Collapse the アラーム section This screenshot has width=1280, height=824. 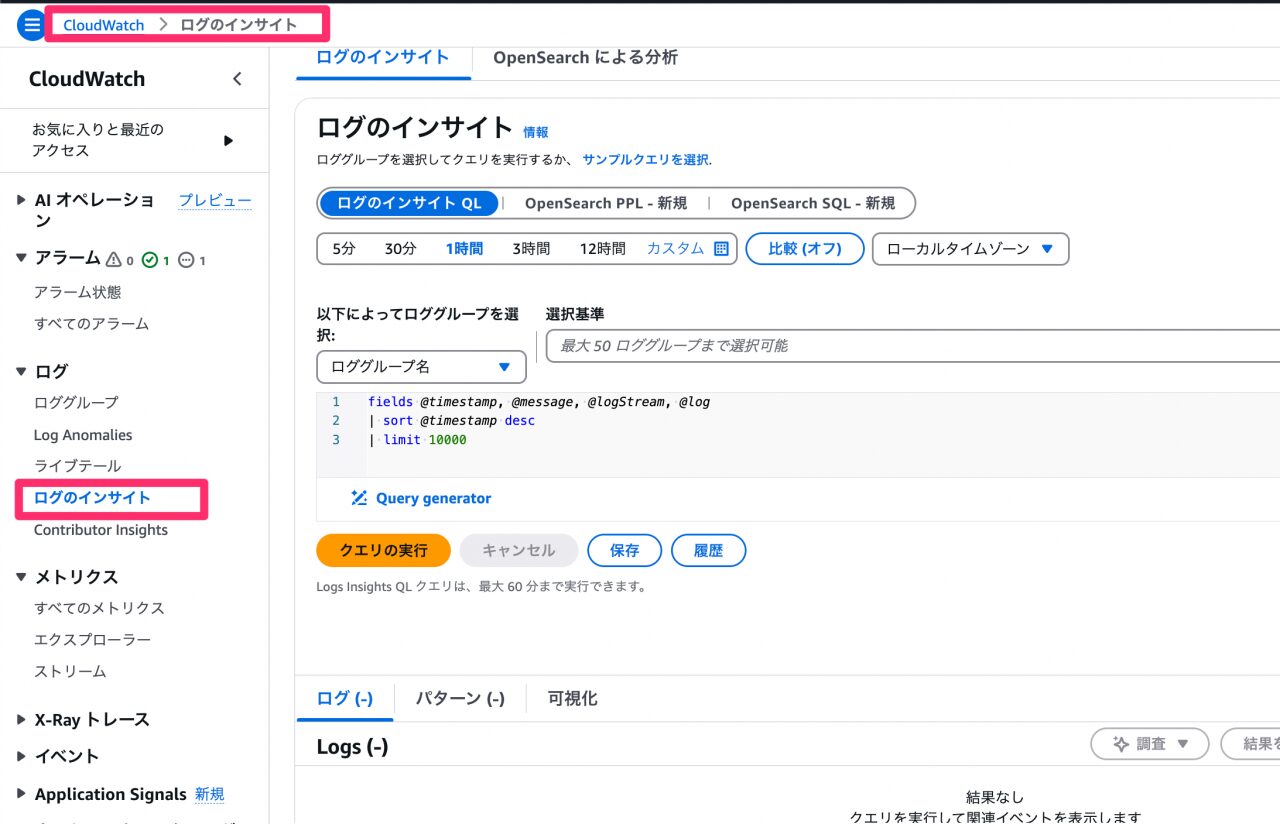[22, 258]
